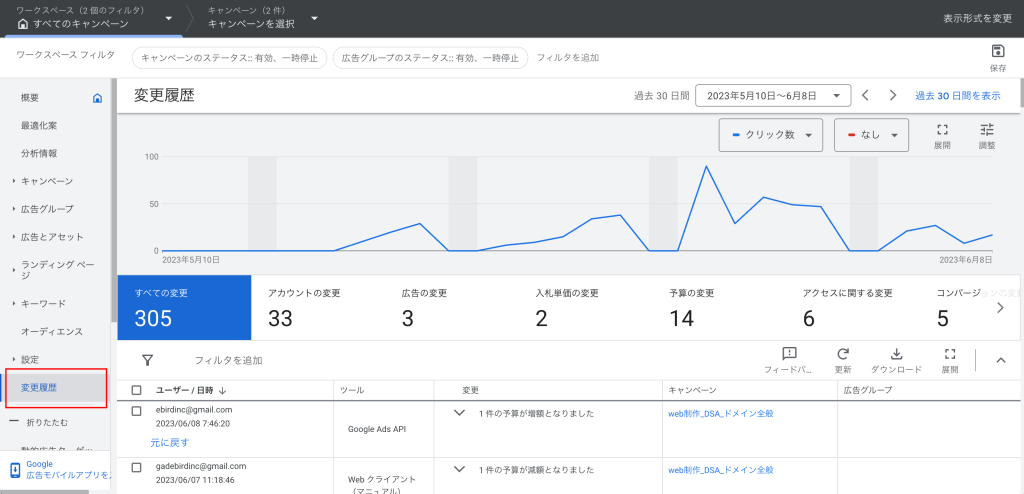
Task: Click the キャンペーン column header
Action: [x=693, y=390]
